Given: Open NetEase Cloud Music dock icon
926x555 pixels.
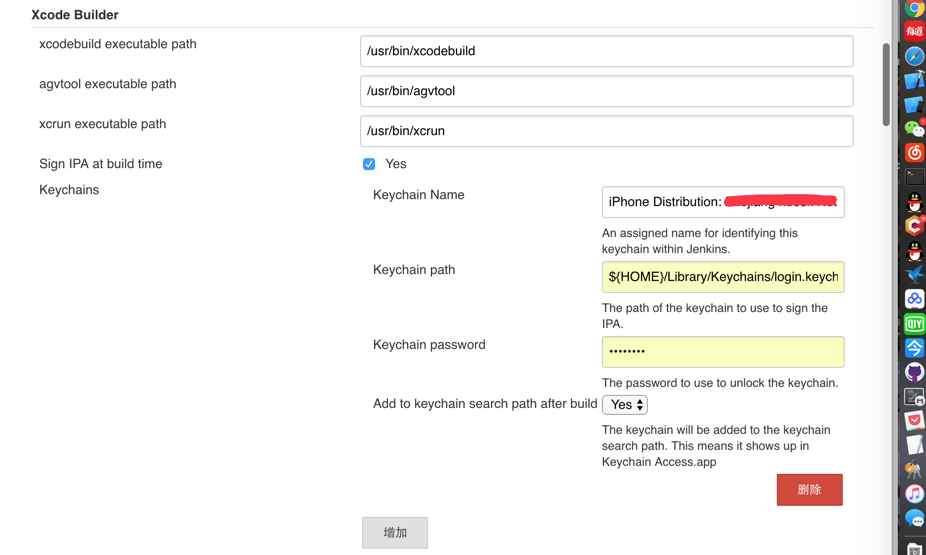Looking at the screenshot, I should click(914, 153).
